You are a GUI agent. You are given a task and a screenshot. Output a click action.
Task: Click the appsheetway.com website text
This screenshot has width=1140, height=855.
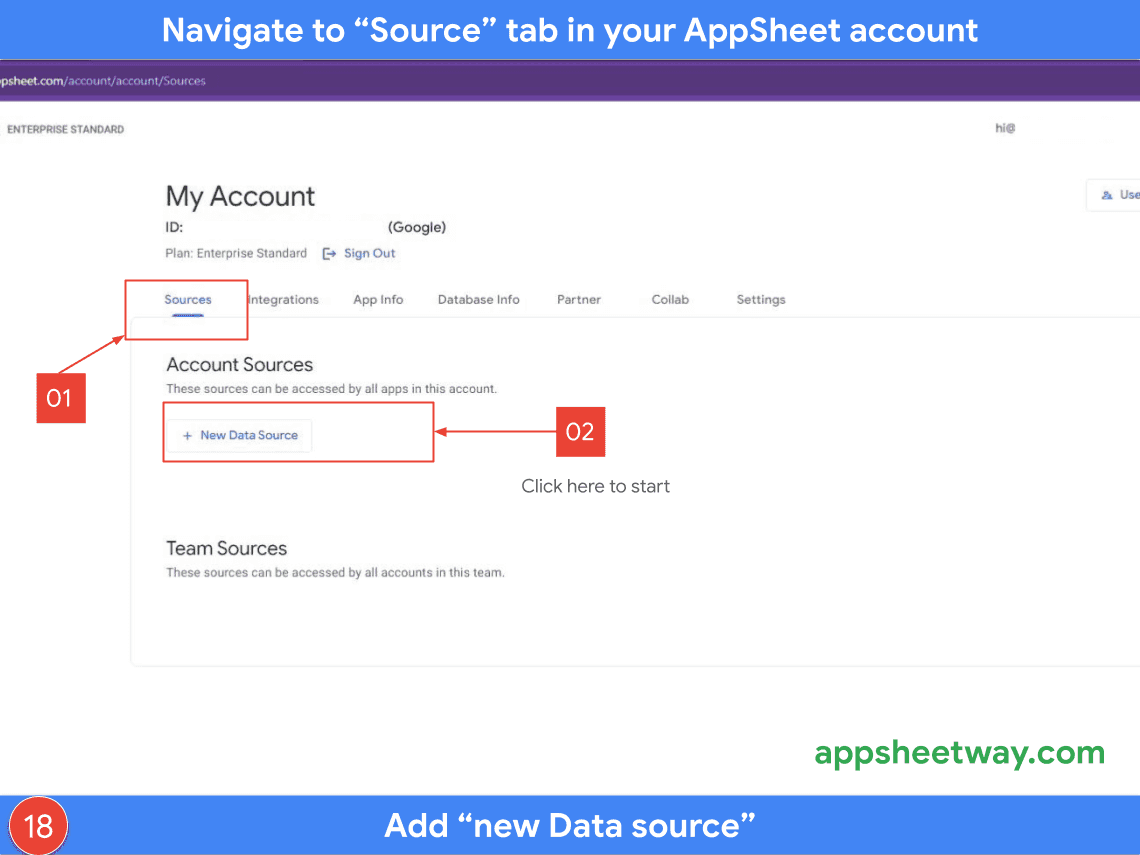coord(959,752)
